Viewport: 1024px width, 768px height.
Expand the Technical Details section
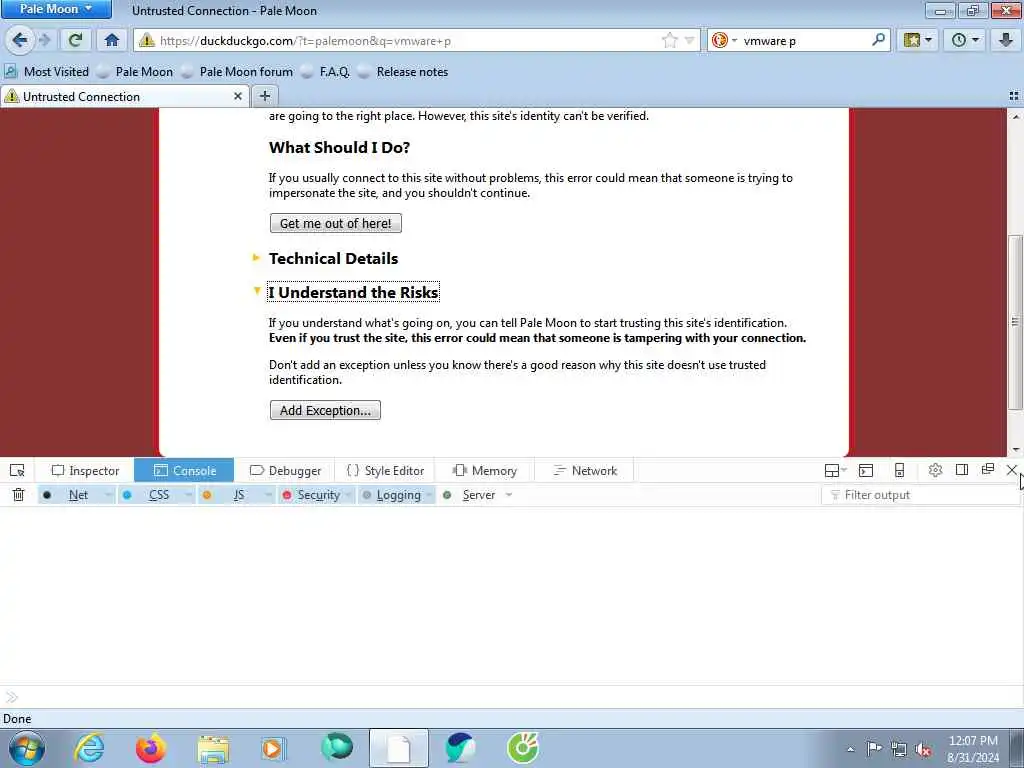pyautogui.click(x=333, y=259)
